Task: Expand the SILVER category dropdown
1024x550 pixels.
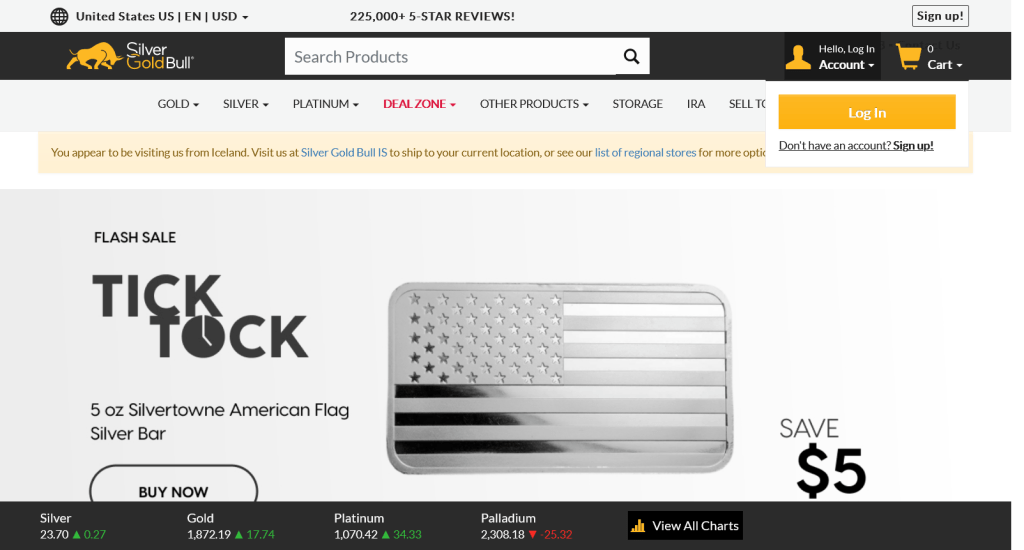Action: [246, 104]
